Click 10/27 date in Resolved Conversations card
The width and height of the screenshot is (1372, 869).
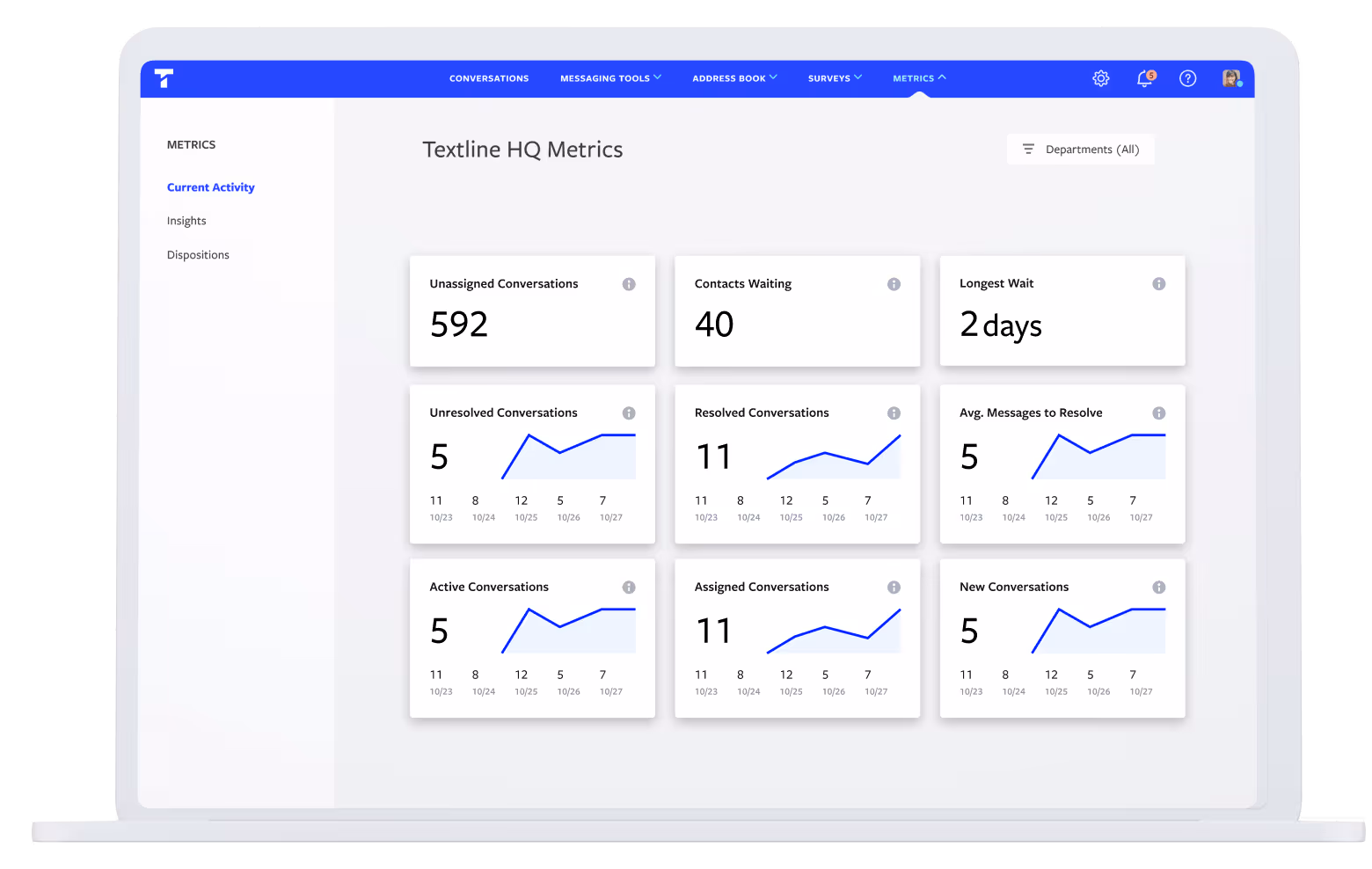click(876, 517)
